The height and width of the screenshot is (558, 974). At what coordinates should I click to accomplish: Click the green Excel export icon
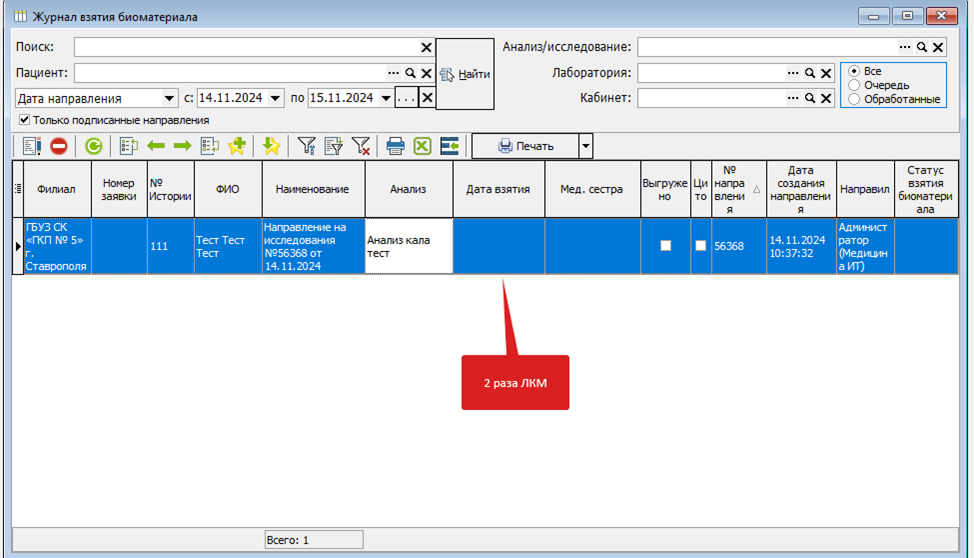point(422,146)
